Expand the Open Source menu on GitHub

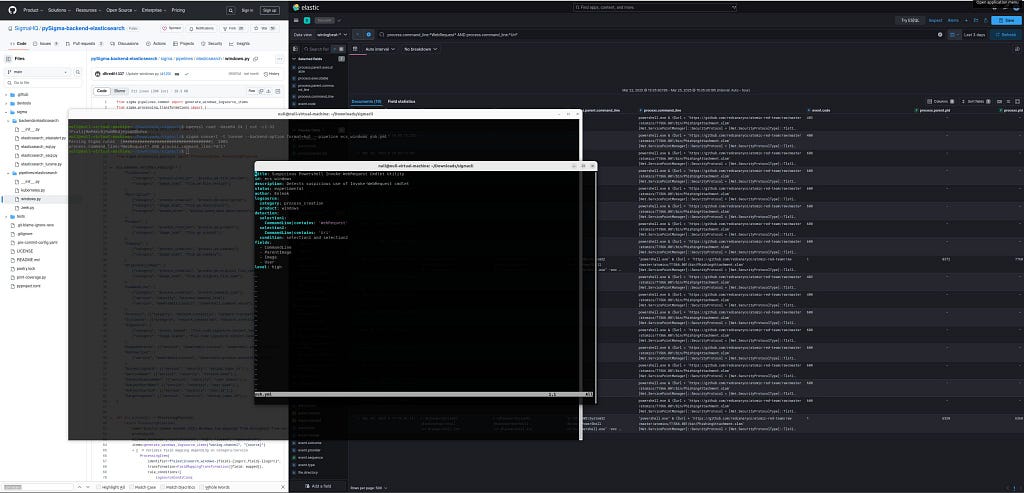[120, 10]
